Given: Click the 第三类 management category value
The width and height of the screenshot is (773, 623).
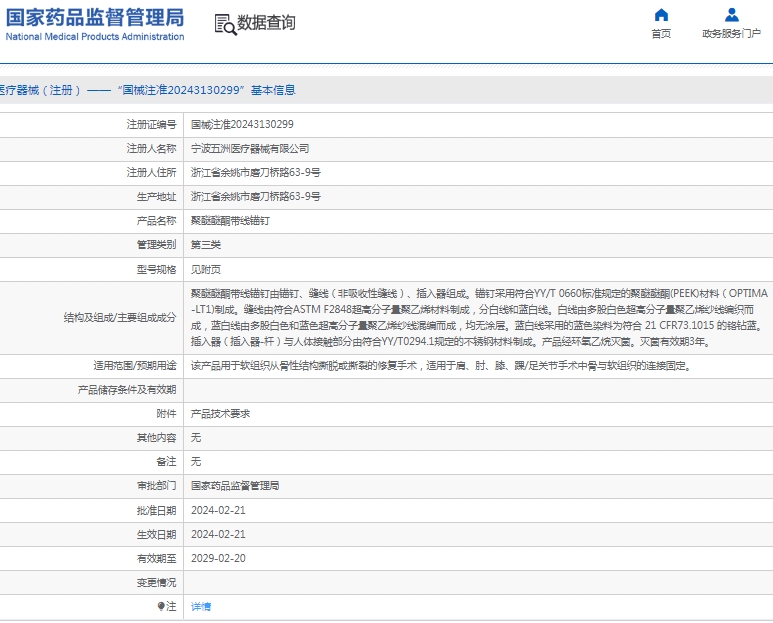Looking at the screenshot, I should (x=206, y=245).
